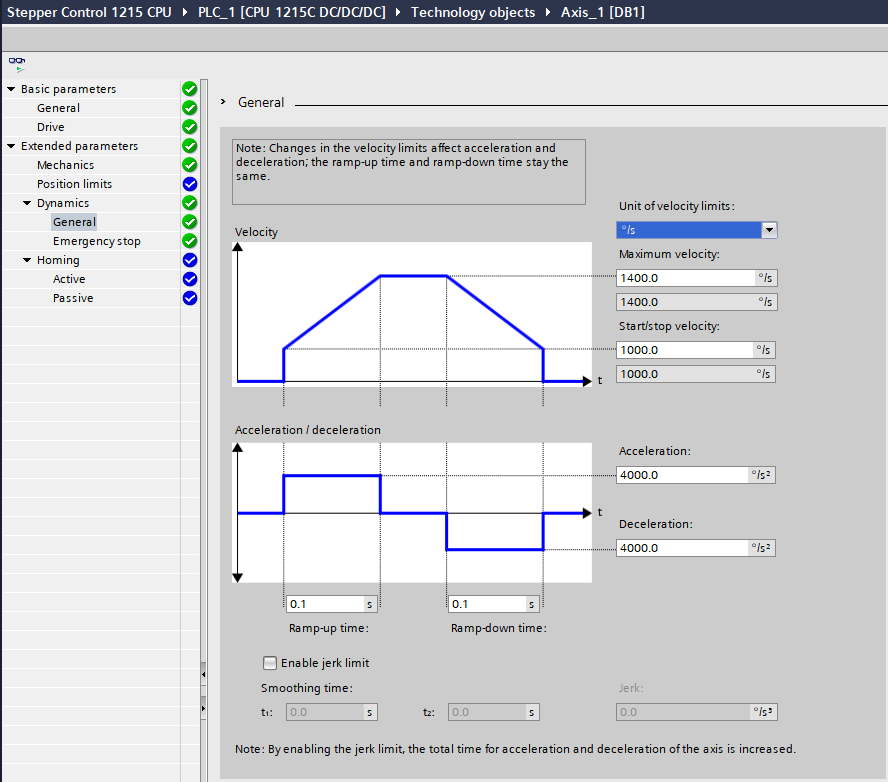Click the green status icon beside Mechanics

pos(190,165)
